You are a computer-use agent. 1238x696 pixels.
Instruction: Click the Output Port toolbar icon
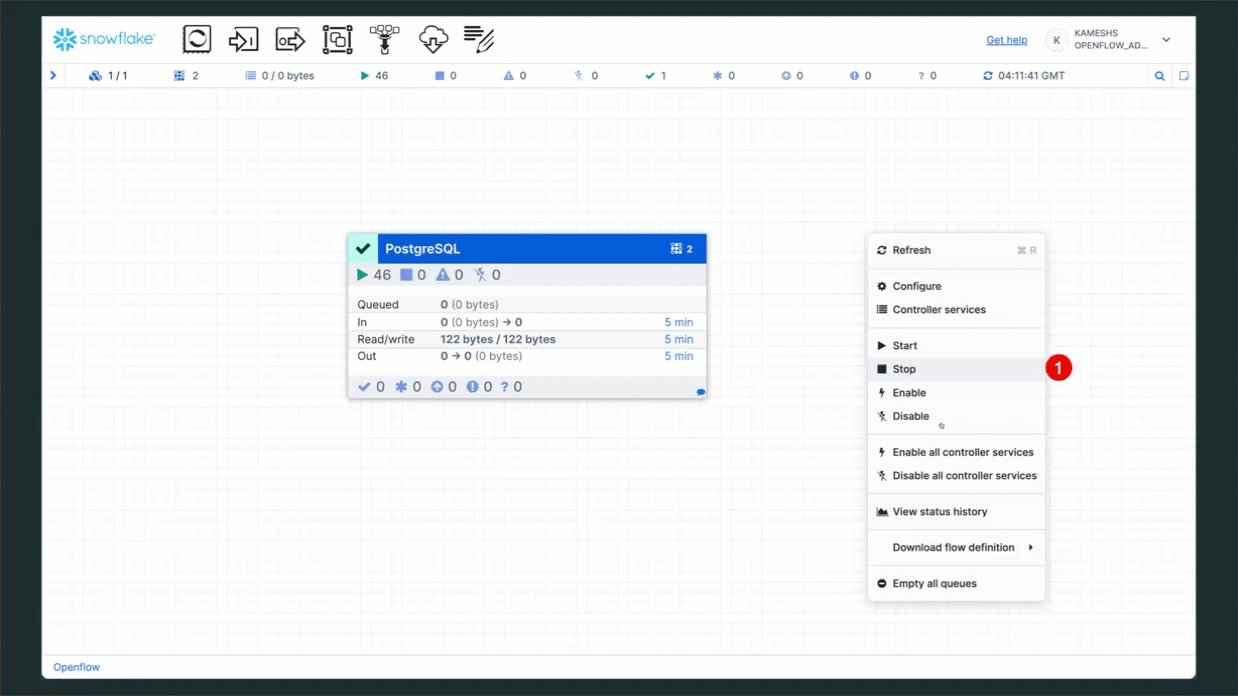point(290,39)
